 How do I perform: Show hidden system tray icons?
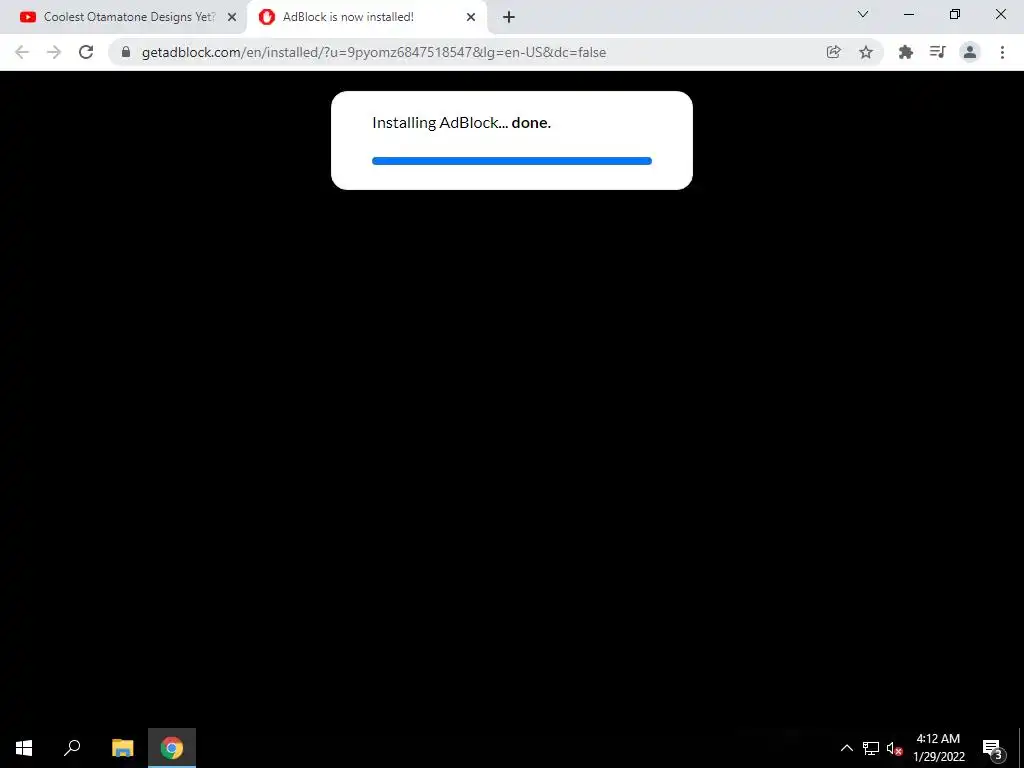pos(846,748)
